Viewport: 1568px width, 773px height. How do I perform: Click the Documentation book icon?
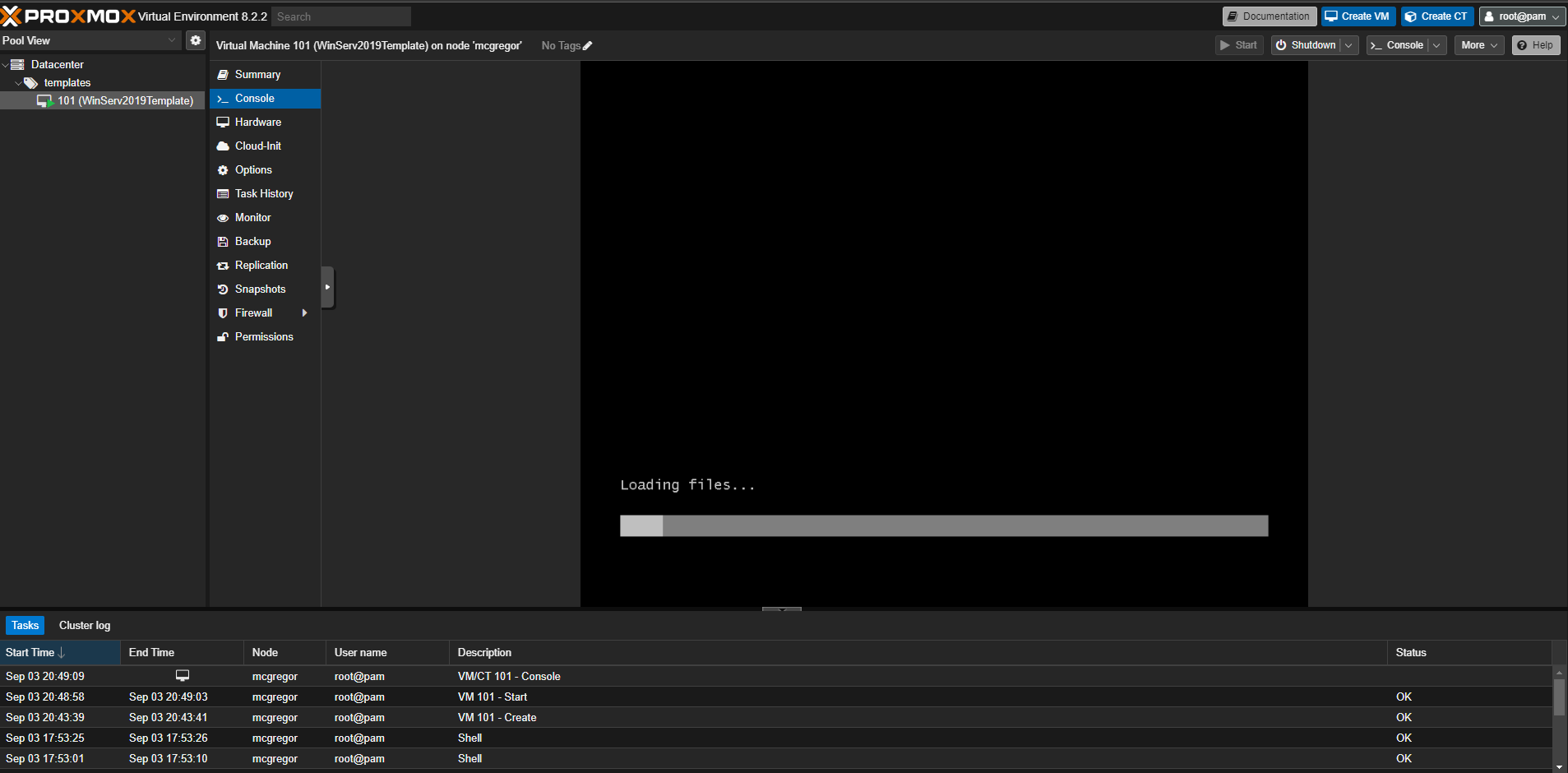coord(1233,16)
